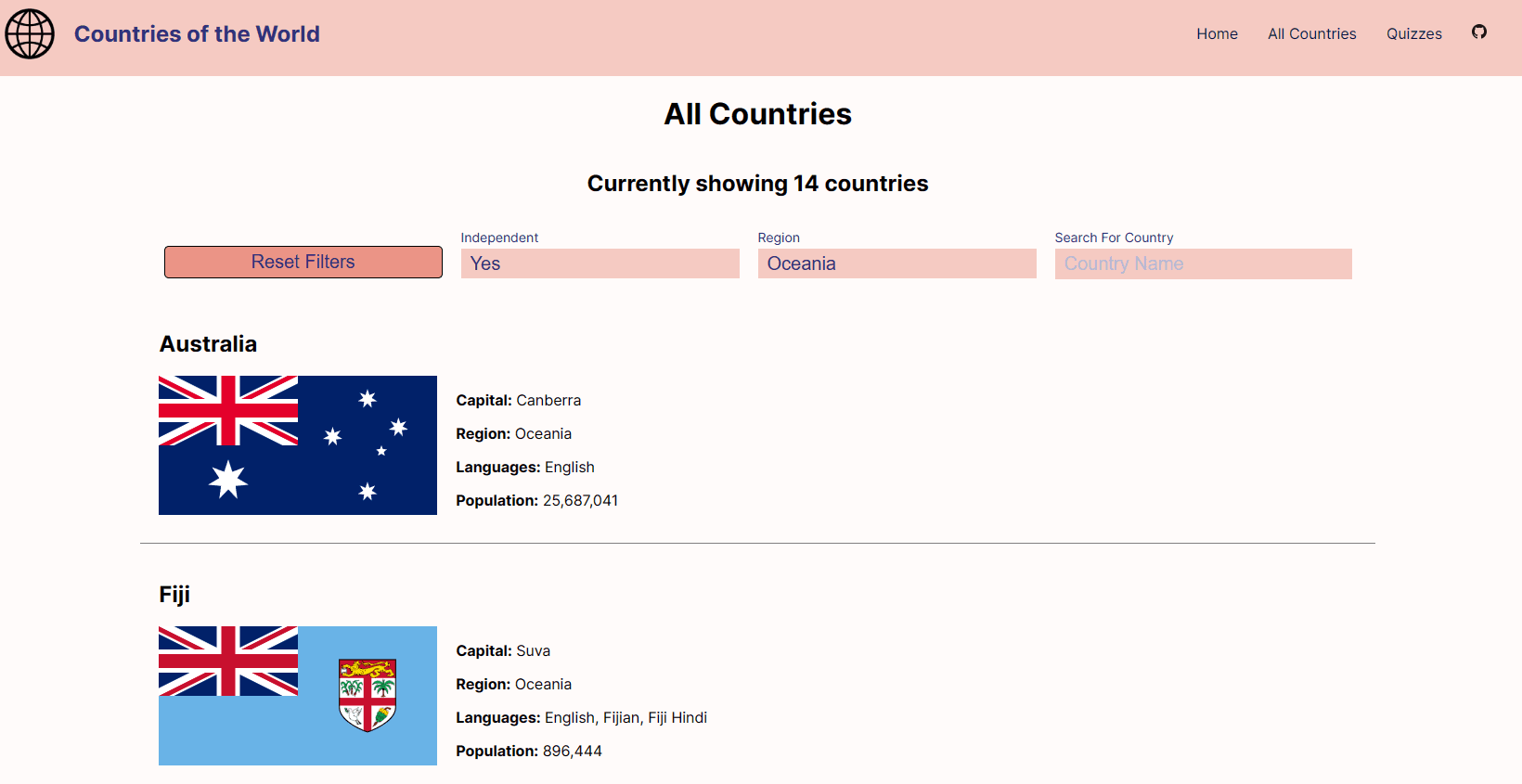Click the Fiji coat of arms shield
This screenshot has width=1522, height=784.
tap(368, 695)
